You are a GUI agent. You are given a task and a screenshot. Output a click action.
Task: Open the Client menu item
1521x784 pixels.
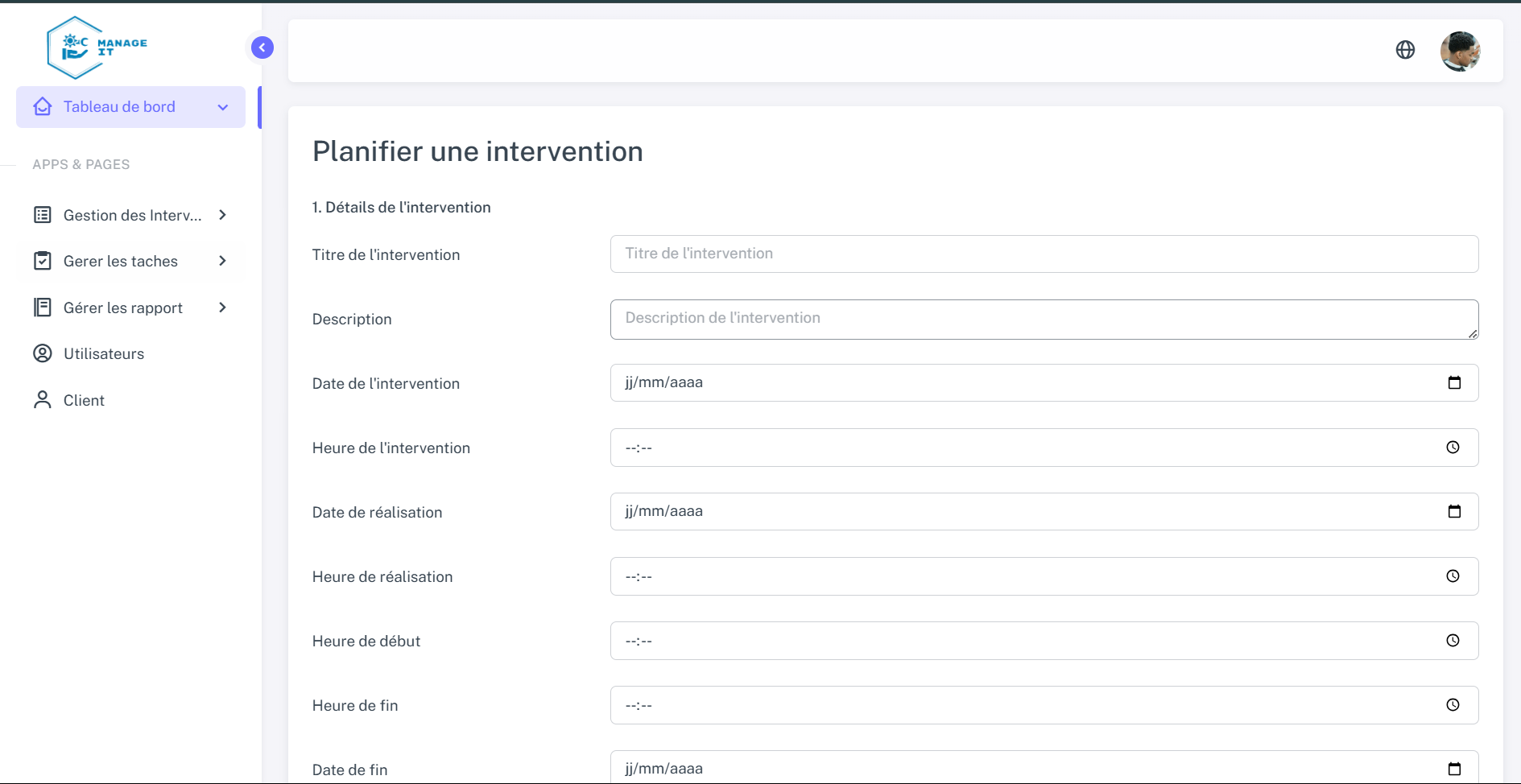84,400
